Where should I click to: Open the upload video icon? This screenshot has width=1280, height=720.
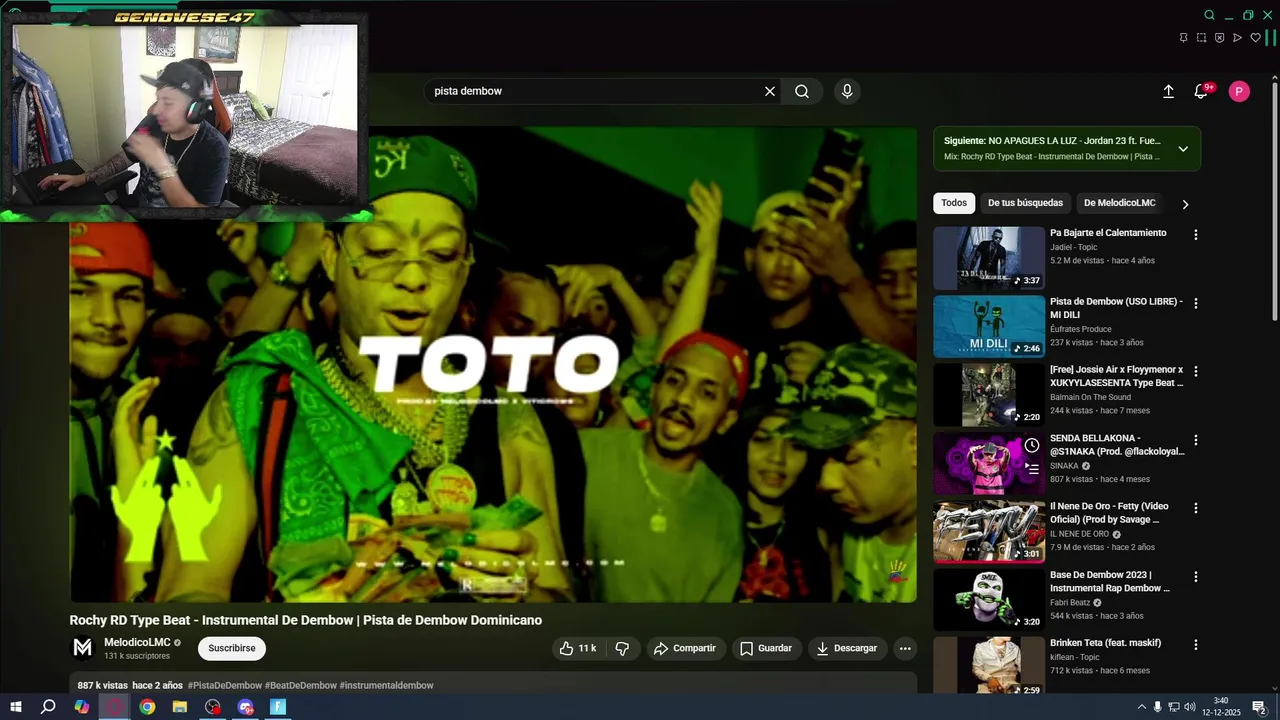[x=1168, y=92]
